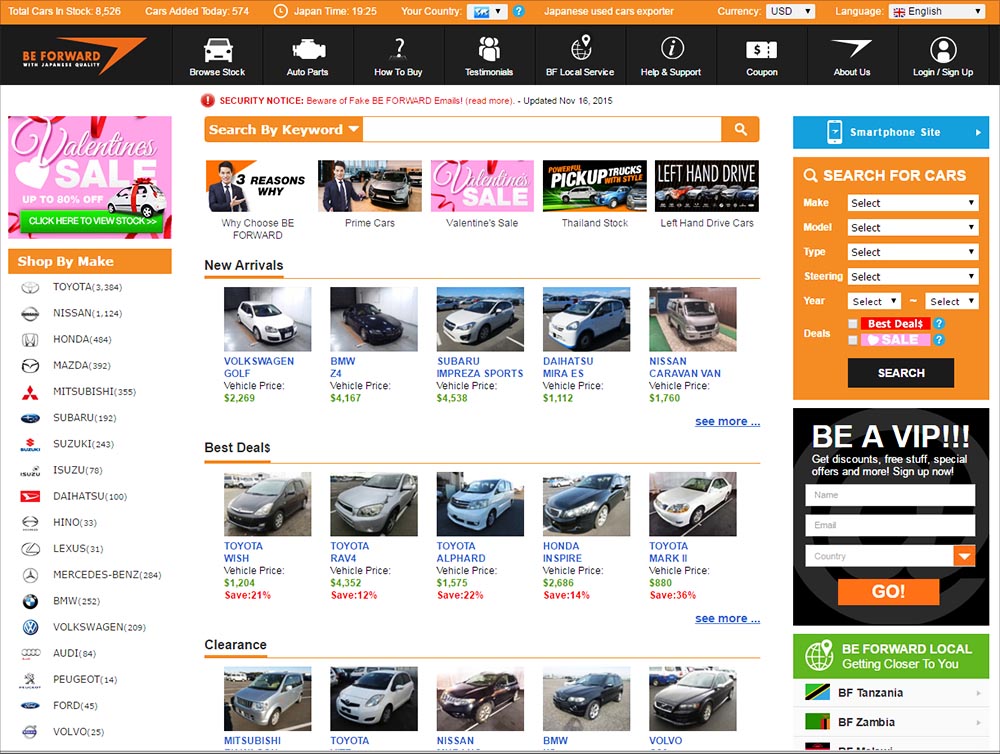The image size is (1000, 754).
Task: Open the Your Country flag dropdown
Action: 487,11
